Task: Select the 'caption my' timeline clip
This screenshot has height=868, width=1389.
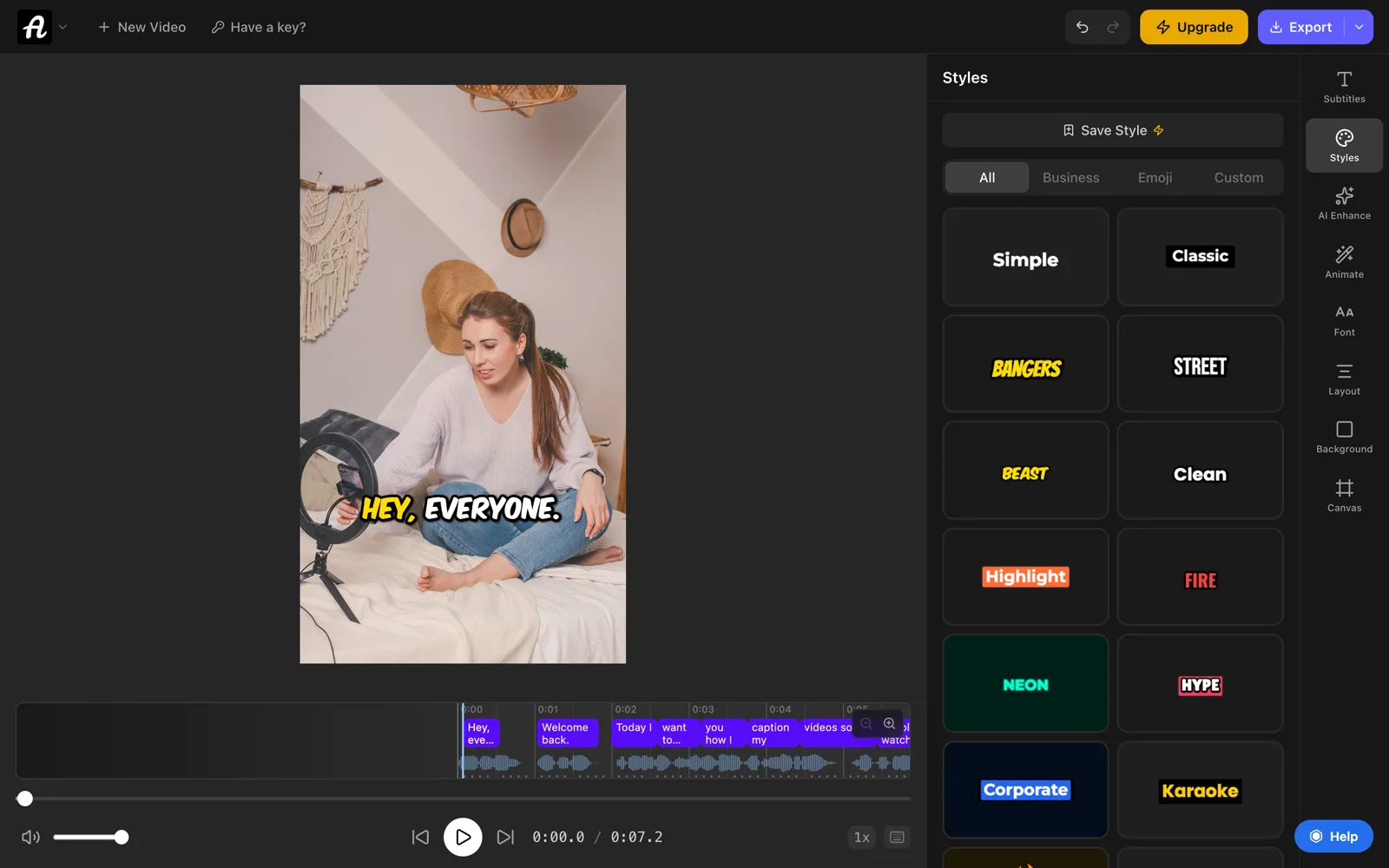Action: point(771,733)
